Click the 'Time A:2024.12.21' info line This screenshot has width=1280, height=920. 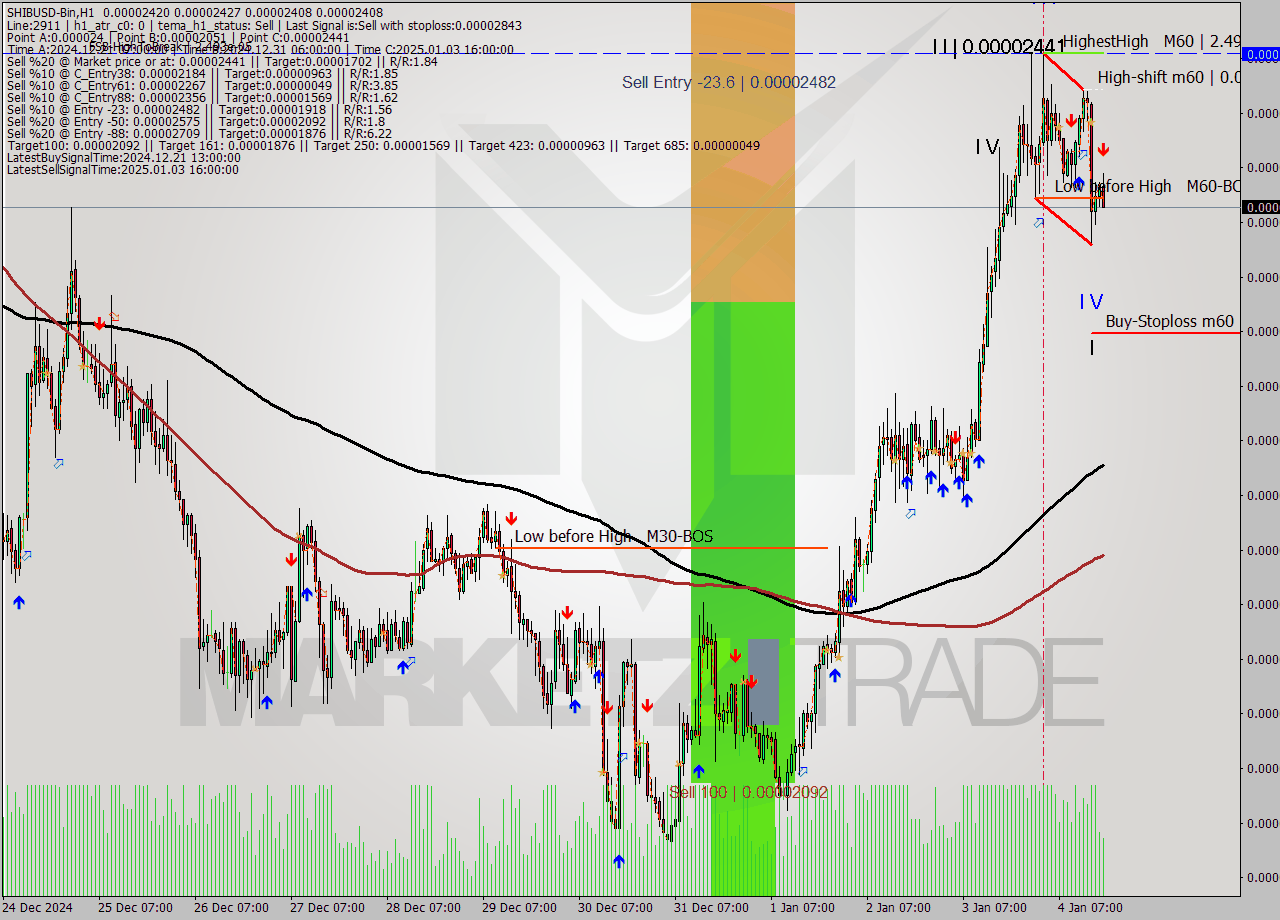pos(260,49)
